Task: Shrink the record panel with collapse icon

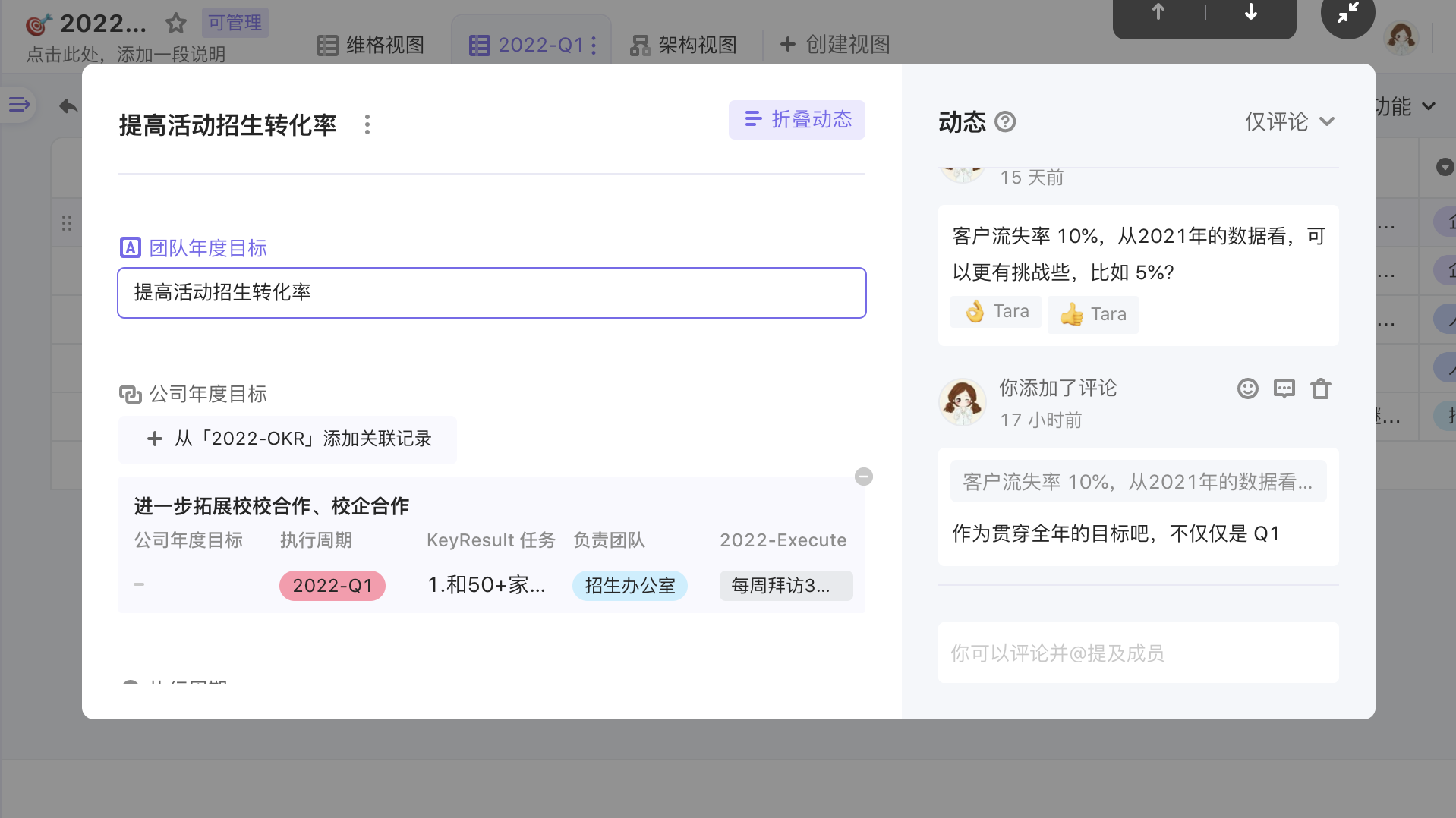Action: tap(1347, 13)
